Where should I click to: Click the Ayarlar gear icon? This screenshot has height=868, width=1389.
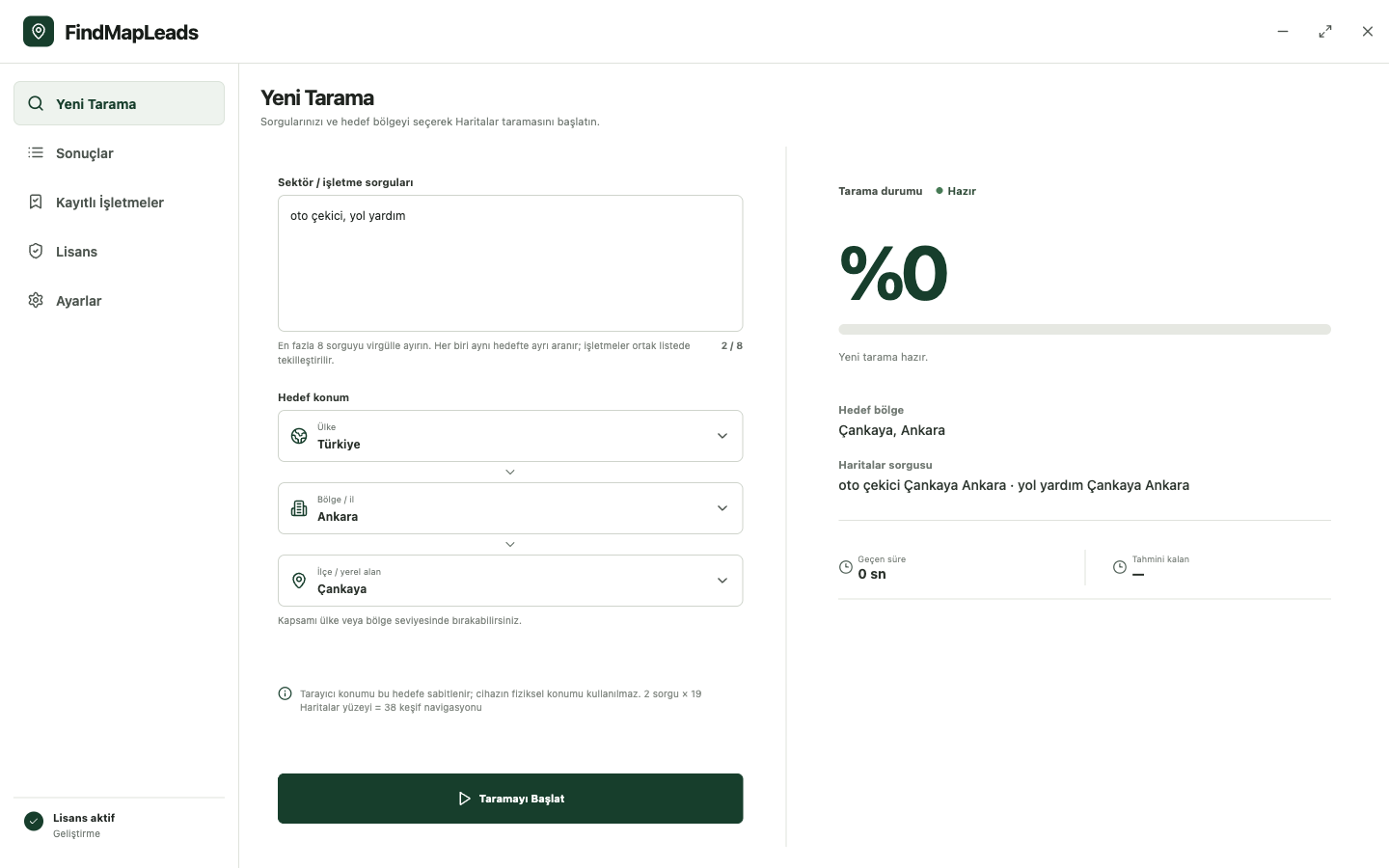[x=36, y=300]
